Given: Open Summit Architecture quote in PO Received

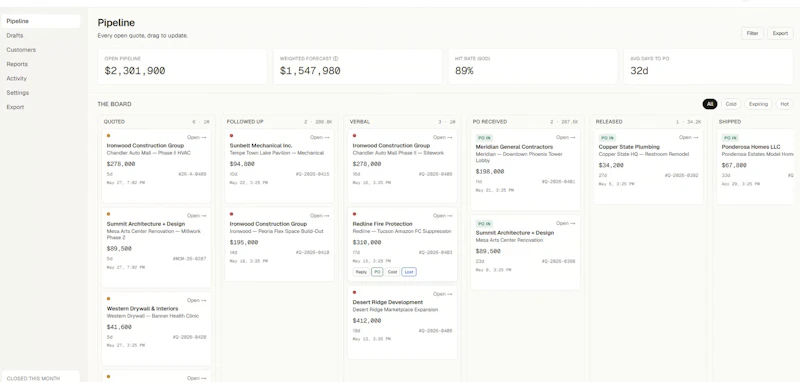Looking at the screenshot, I should click(566, 223).
